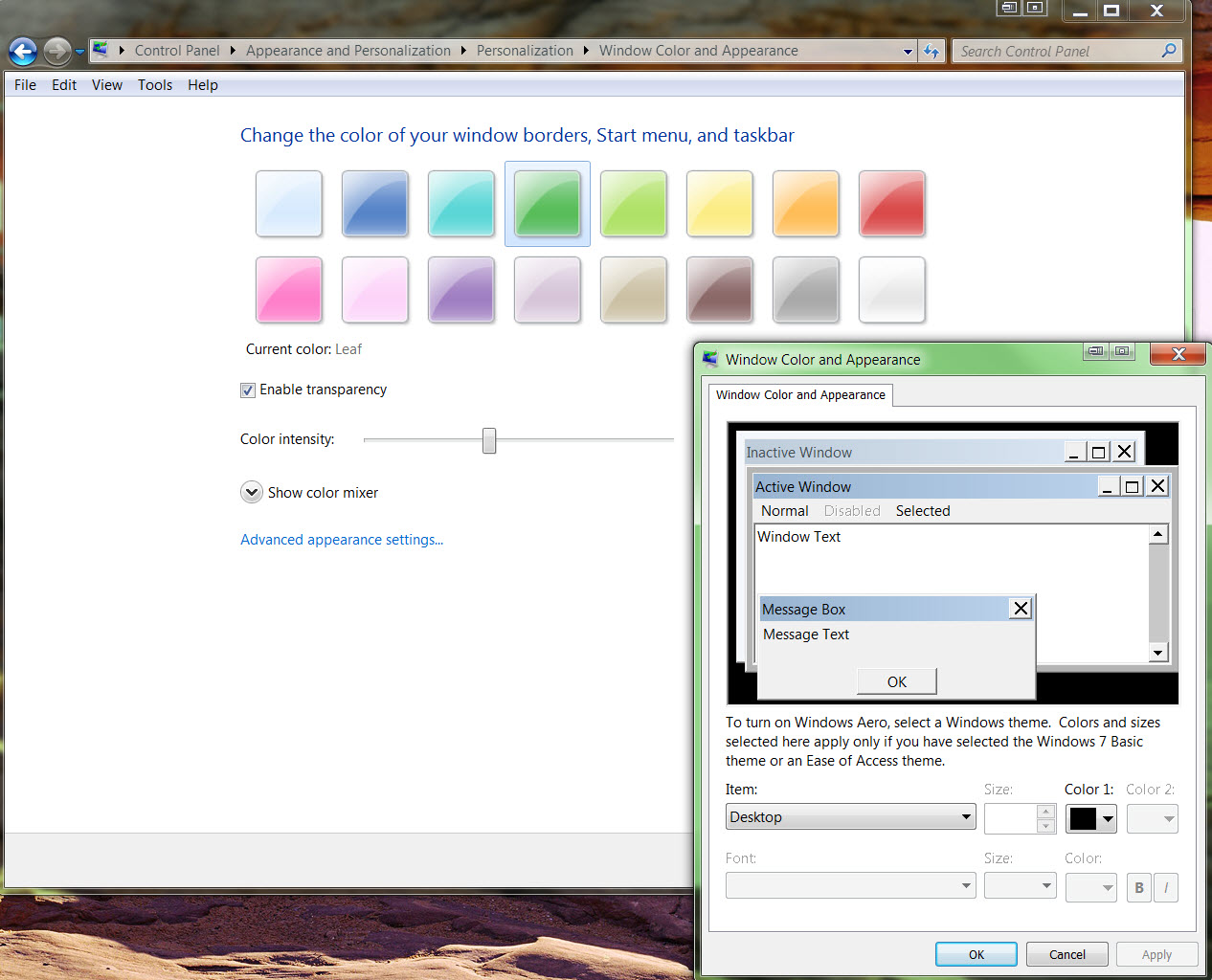The image size is (1212, 980).
Task: Select the red Ruby color tile
Action: pyautogui.click(x=891, y=203)
